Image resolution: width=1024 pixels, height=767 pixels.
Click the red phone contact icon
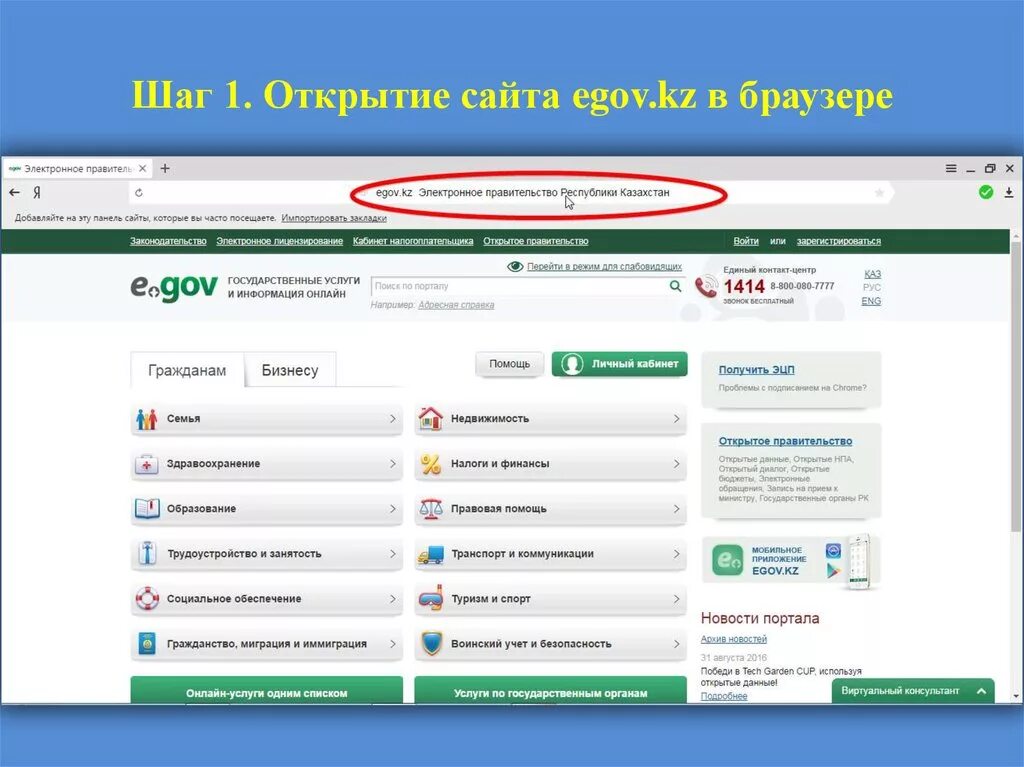[x=706, y=287]
